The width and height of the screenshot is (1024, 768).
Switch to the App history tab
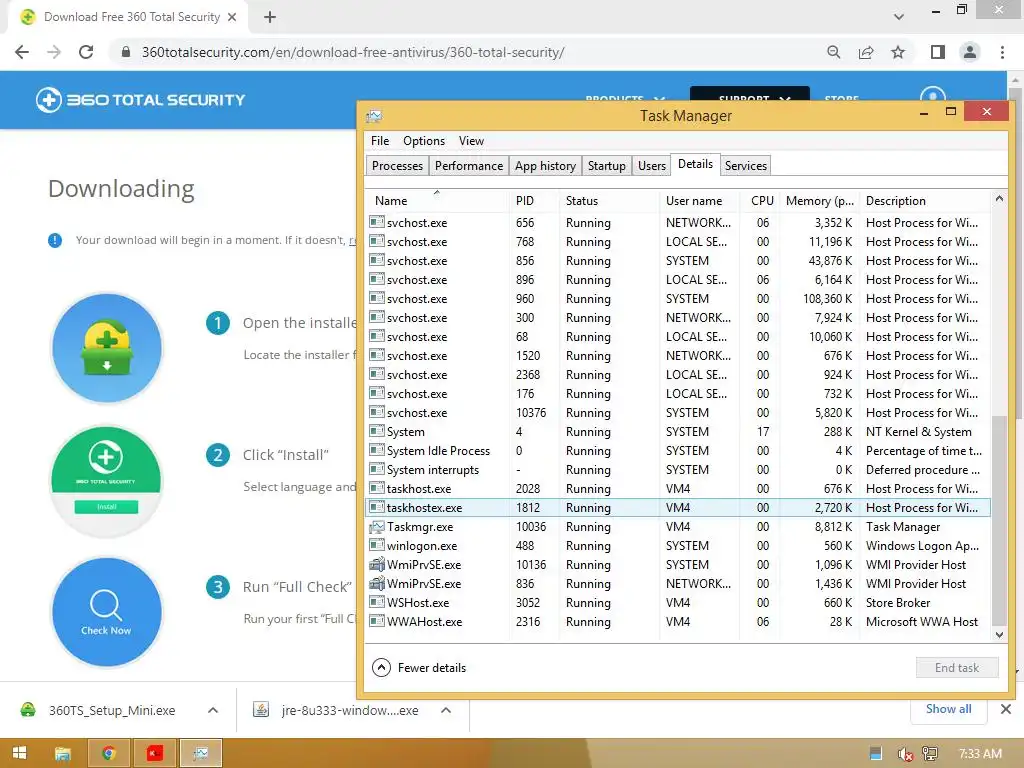(545, 166)
